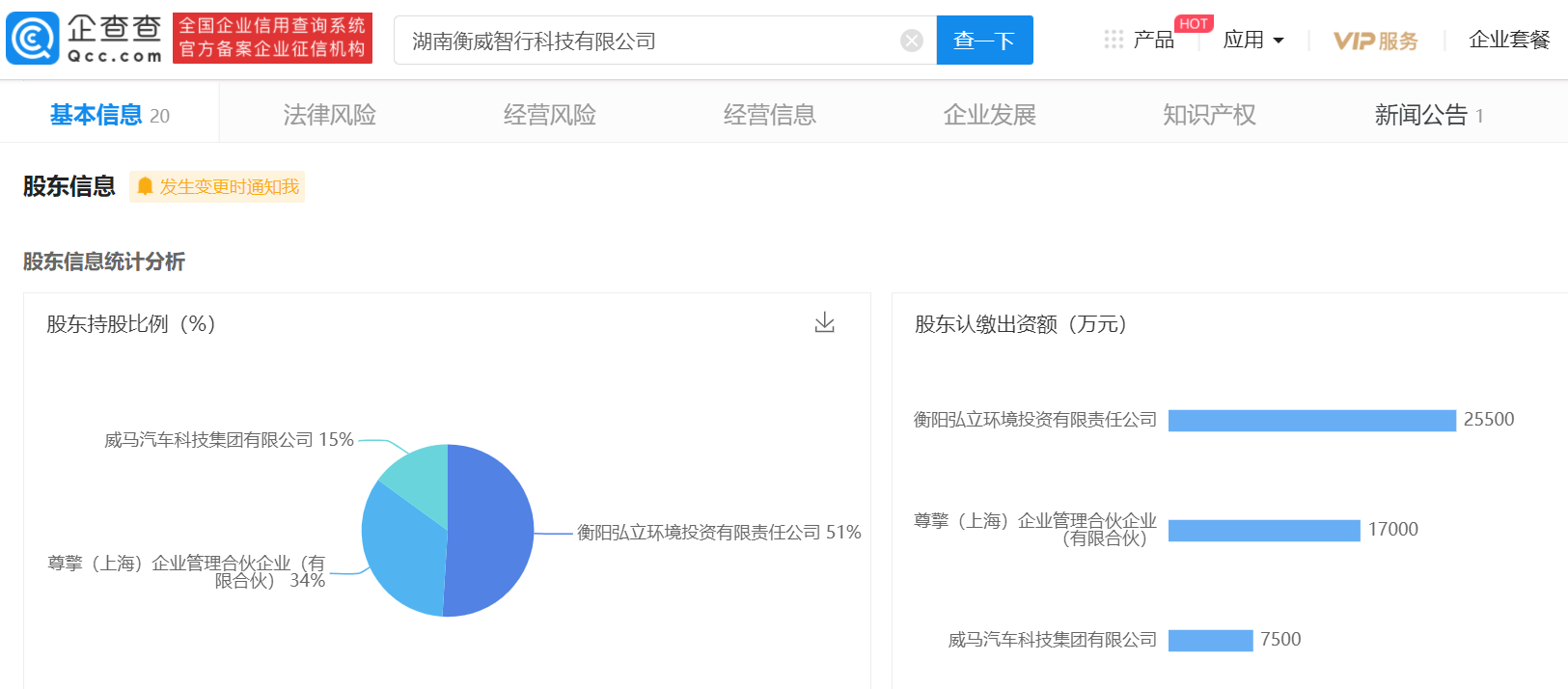
Task: Select the 知识产权 tab
Action: coord(1209,115)
